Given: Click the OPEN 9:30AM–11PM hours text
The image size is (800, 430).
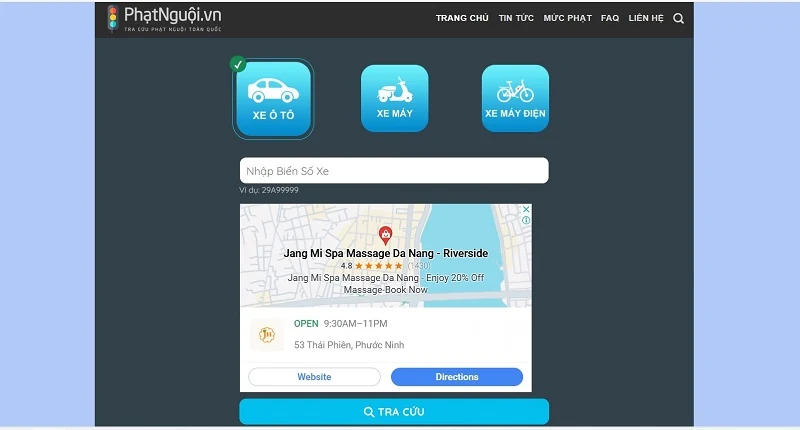Looking at the screenshot, I should [x=340, y=323].
